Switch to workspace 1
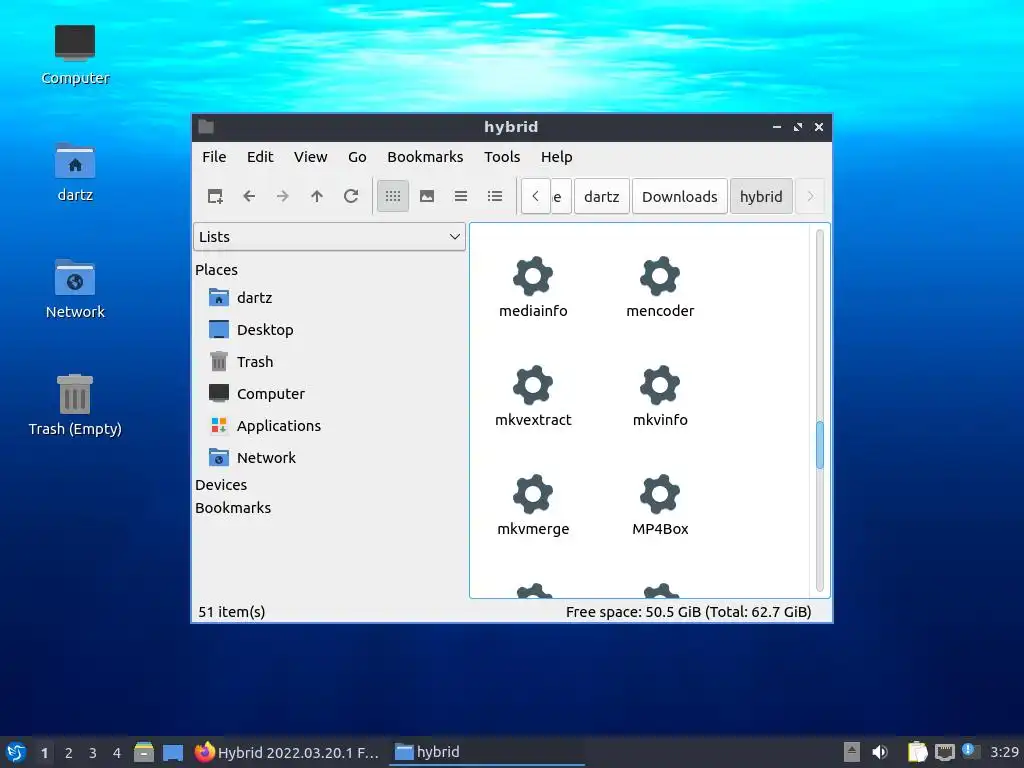This screenshot has height=768, width=1024. (44, 753)
